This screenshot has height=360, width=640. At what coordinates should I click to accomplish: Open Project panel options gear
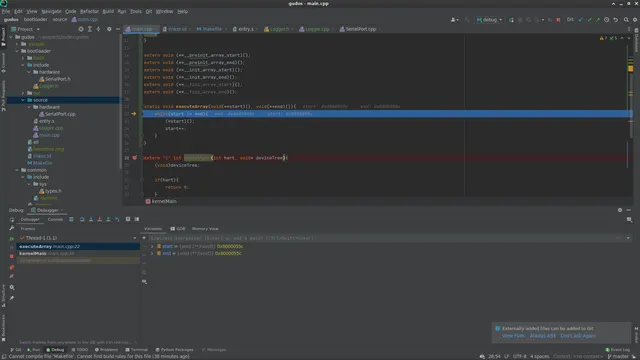[x=109, y=29]
